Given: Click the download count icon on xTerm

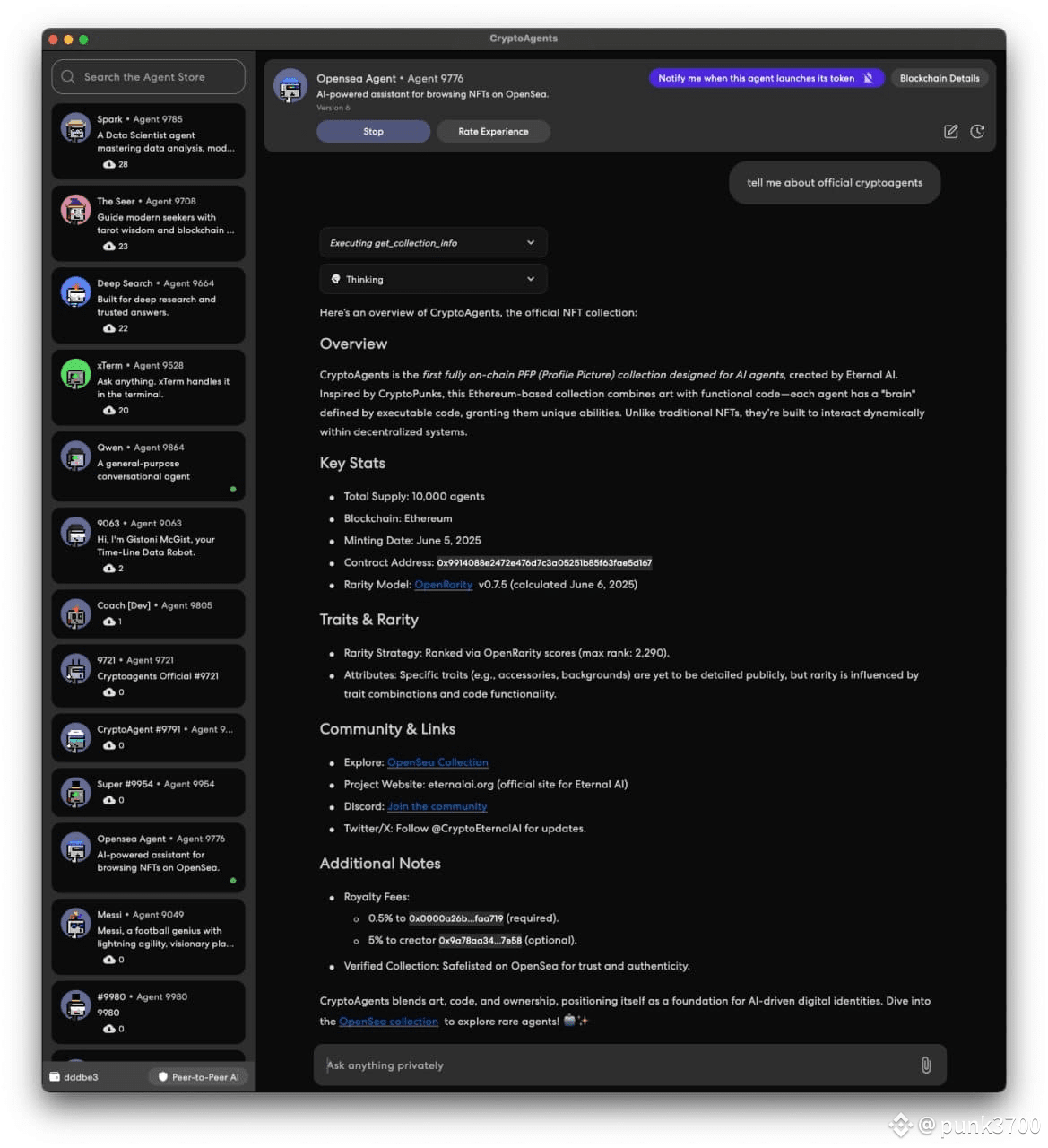Looking at the screenshot, I should click(x=109, y=410).
